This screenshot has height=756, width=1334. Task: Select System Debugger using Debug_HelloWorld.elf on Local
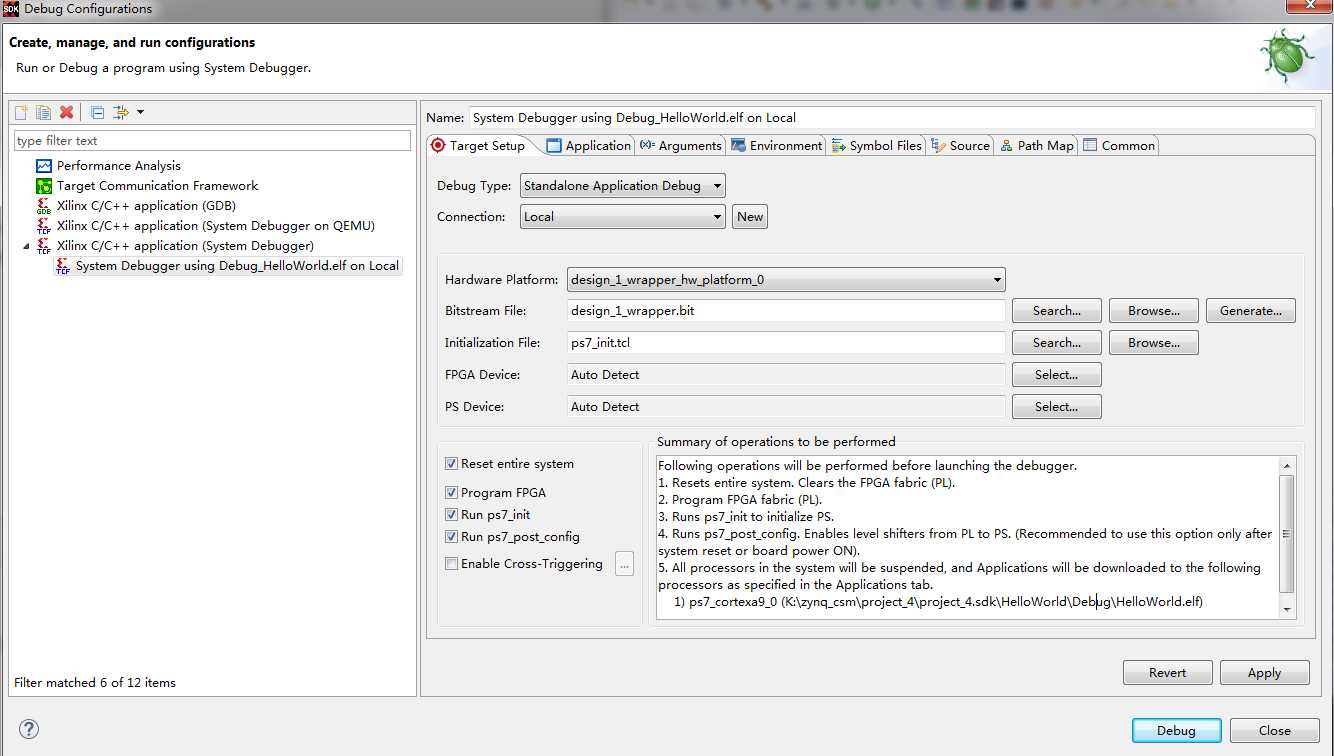click(x=237, y=266)
